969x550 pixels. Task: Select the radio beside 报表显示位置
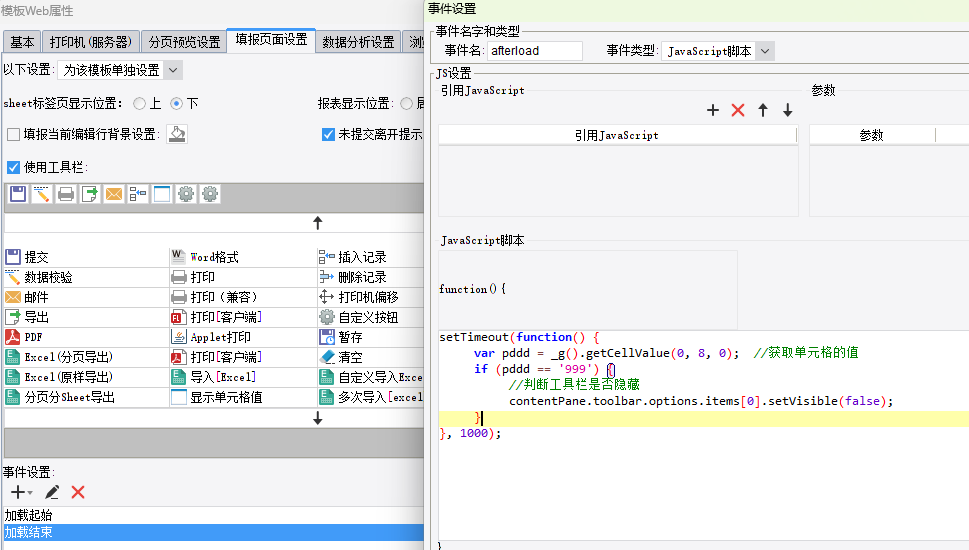(407, 103)
